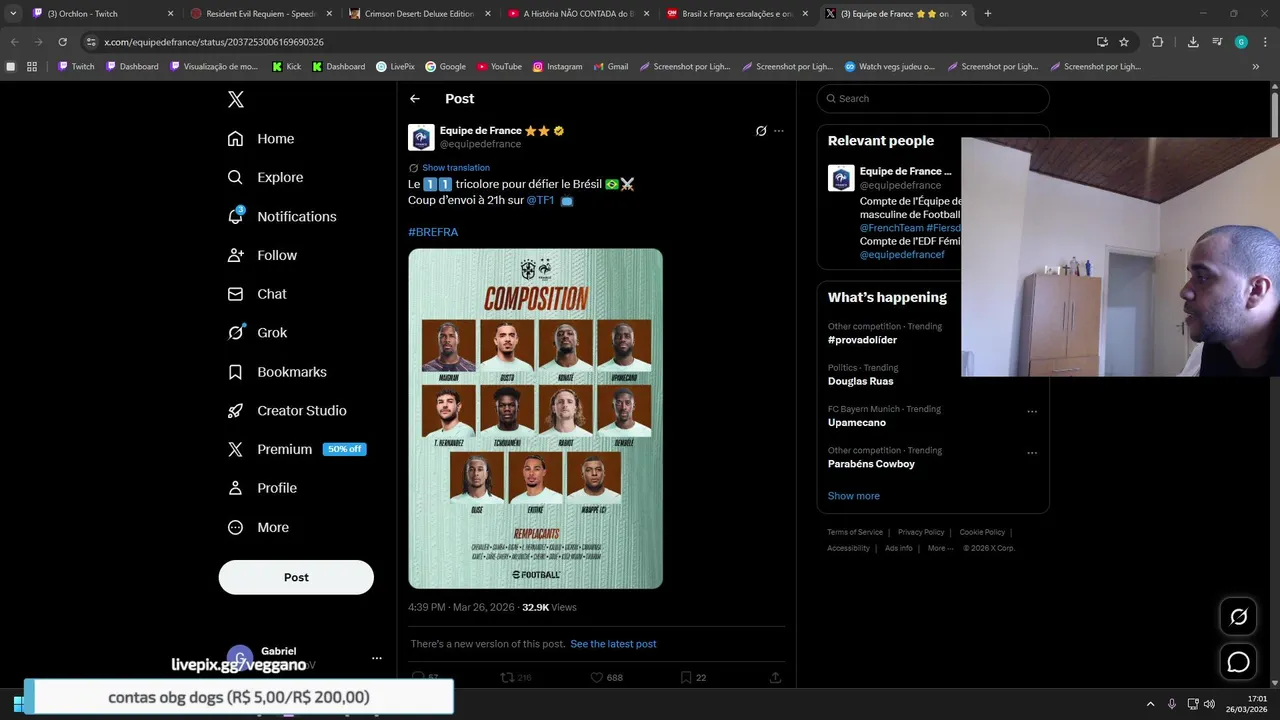Switch to A História NÃO CONTADA tab
The width and height of the screenshot is (1280, 720).
(x=579, y=14)
